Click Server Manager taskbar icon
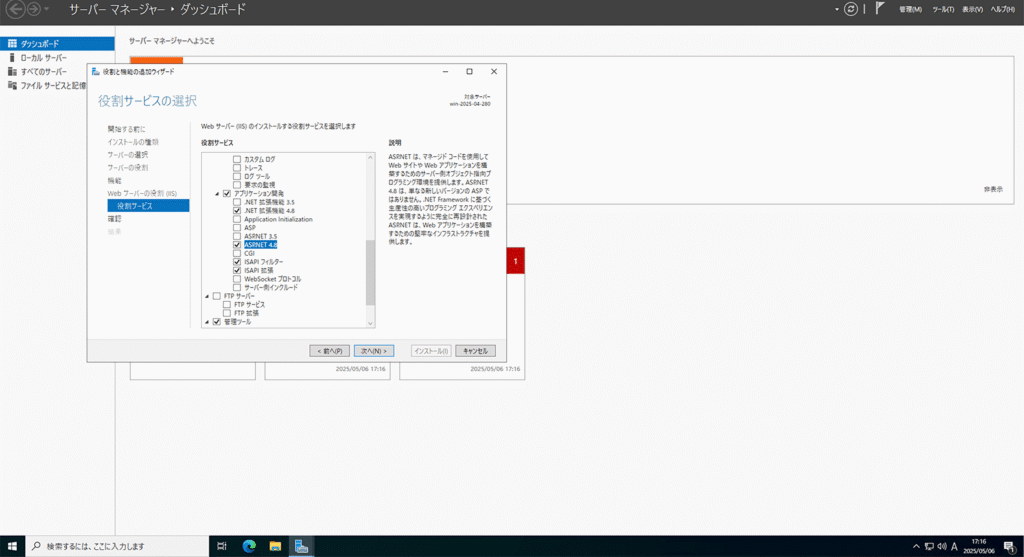The image size is (1024, 557). coord(301,546)
